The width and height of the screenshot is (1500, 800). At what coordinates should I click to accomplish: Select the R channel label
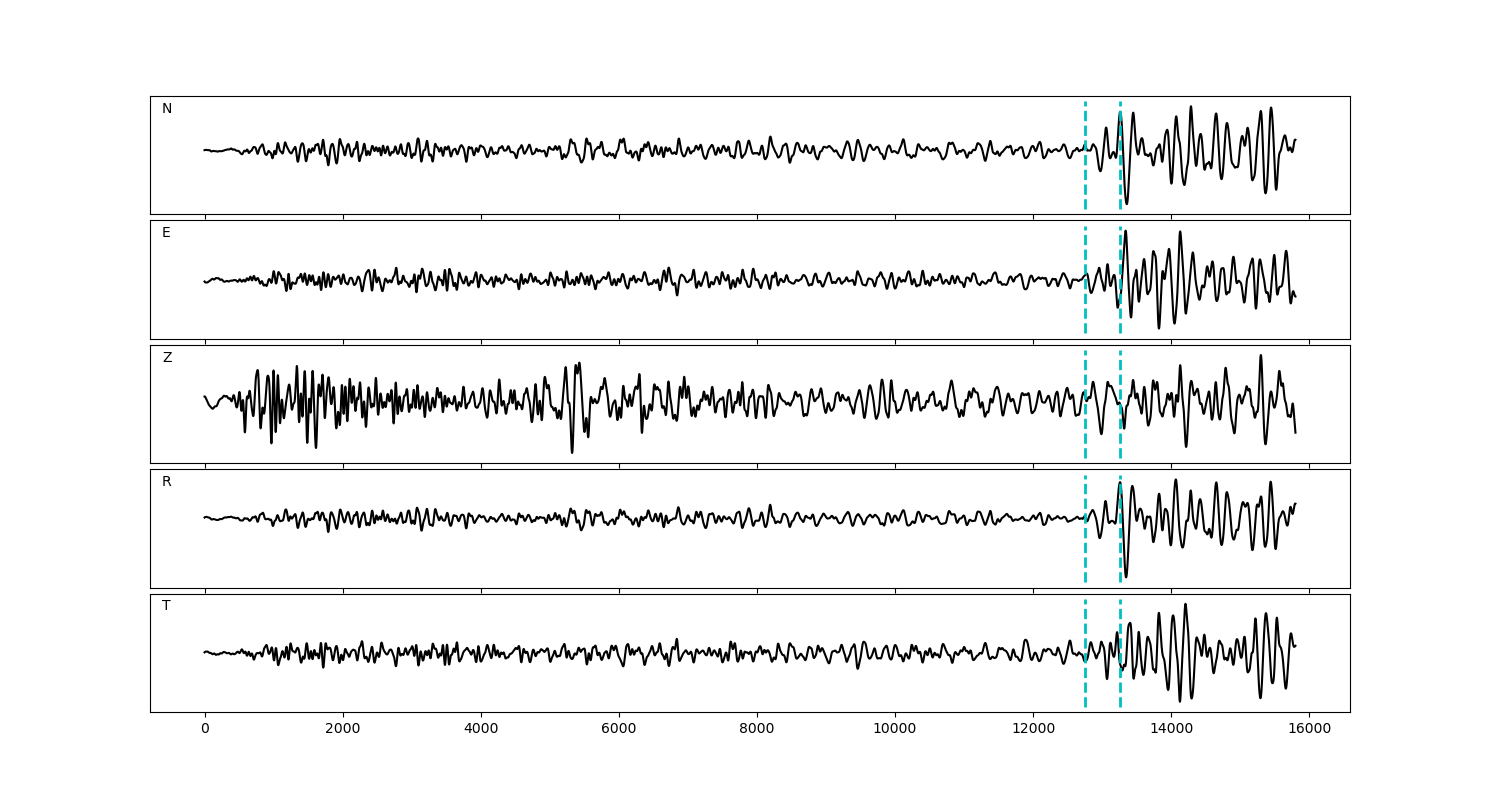[167, 482]
